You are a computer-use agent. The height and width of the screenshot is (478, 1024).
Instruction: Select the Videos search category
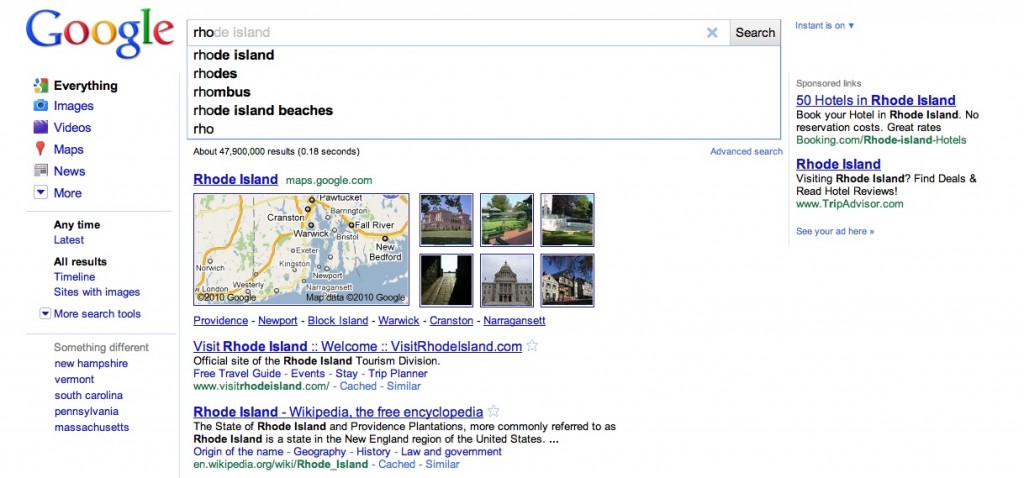(72, 127)
